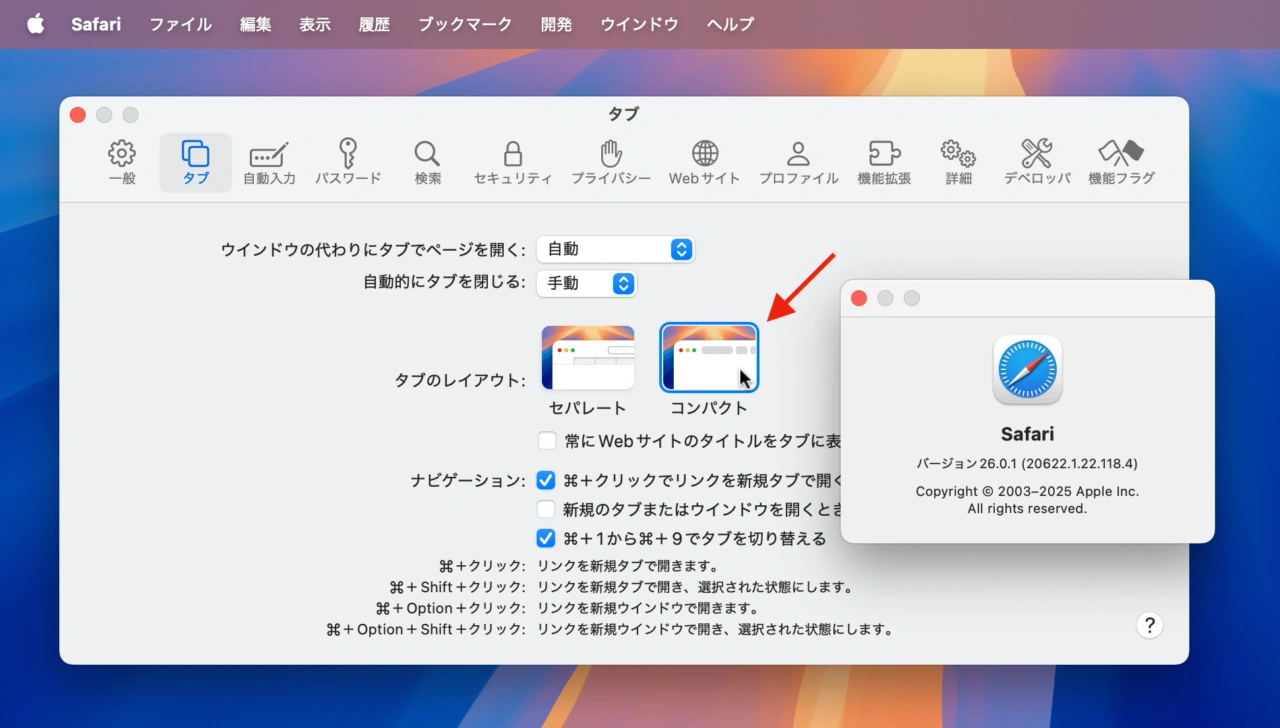Switch to the 機能フラグ (Feature Flags) pane

[1120, 160]
